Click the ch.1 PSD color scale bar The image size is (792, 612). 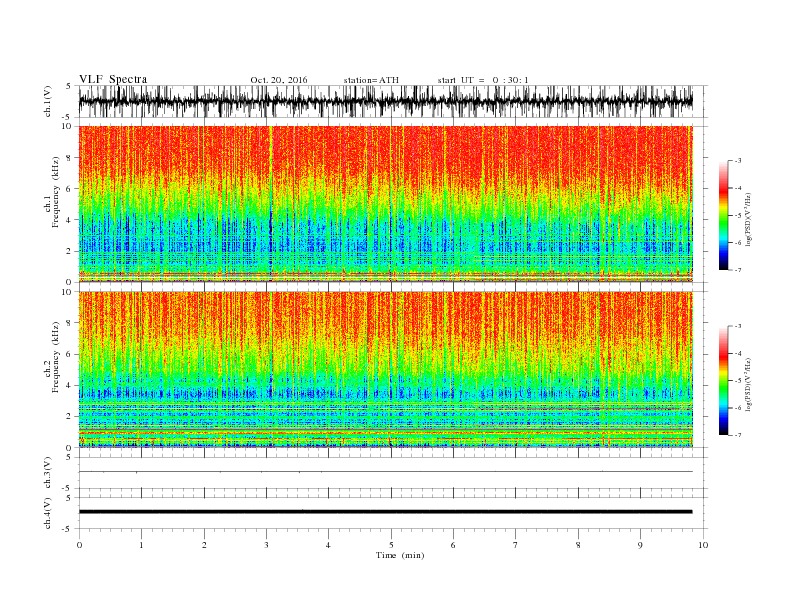coord(723,215)
